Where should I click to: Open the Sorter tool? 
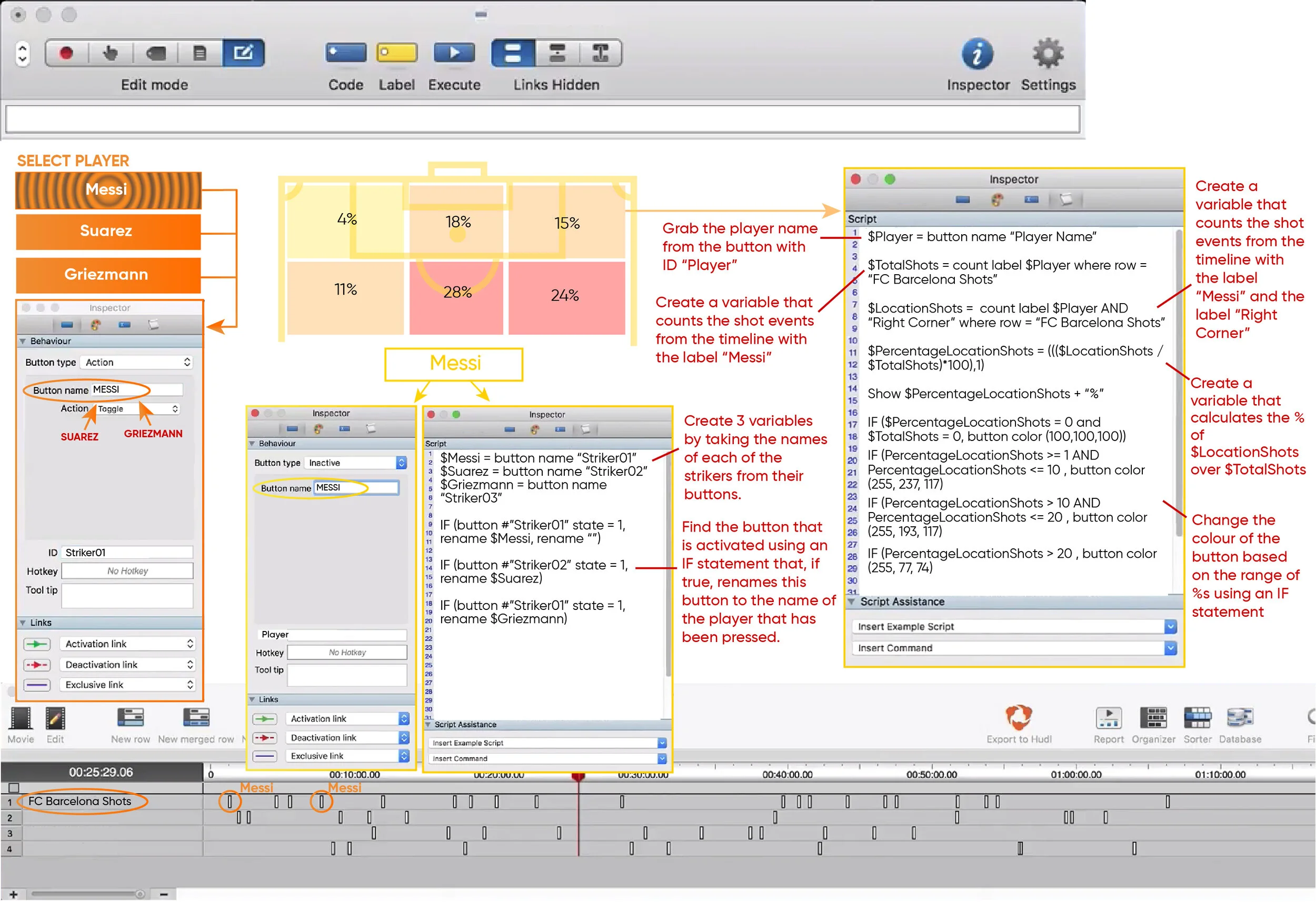coord(1197,718)
